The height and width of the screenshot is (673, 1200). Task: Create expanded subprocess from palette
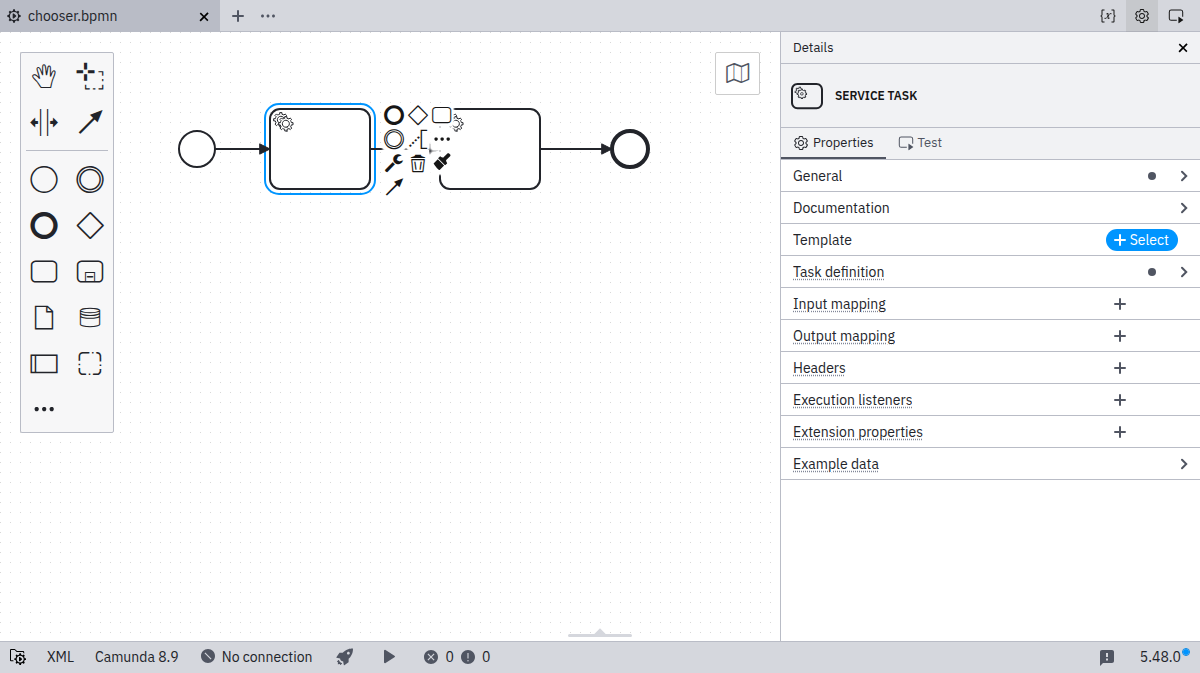point(90,272)
